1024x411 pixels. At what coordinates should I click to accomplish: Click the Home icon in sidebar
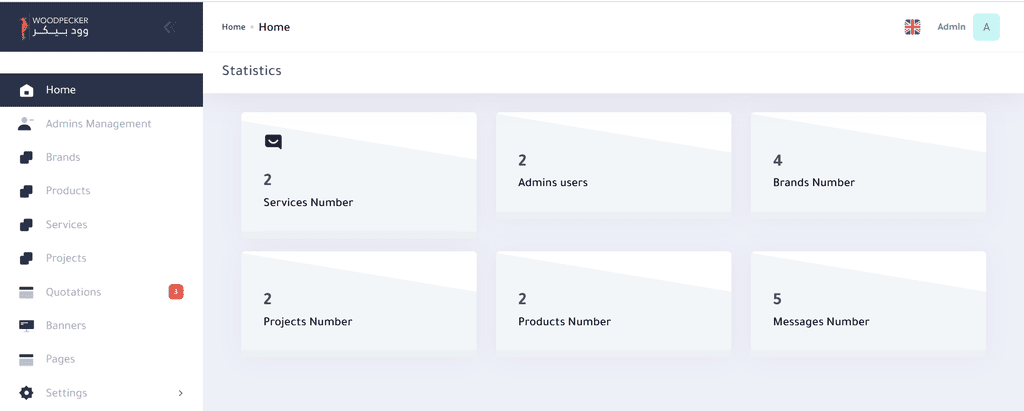pyautogui.click(x=27, y=90)
